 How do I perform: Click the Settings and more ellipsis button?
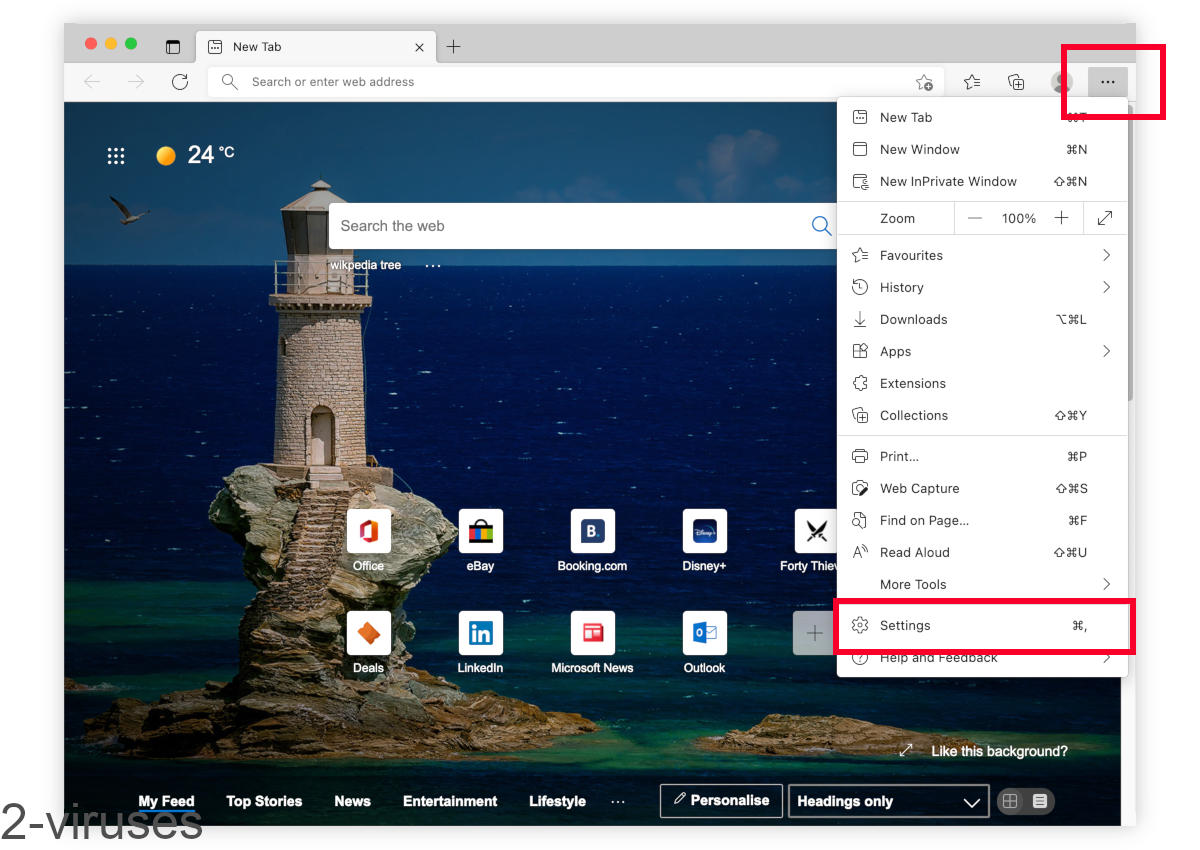coord(1107,82)
